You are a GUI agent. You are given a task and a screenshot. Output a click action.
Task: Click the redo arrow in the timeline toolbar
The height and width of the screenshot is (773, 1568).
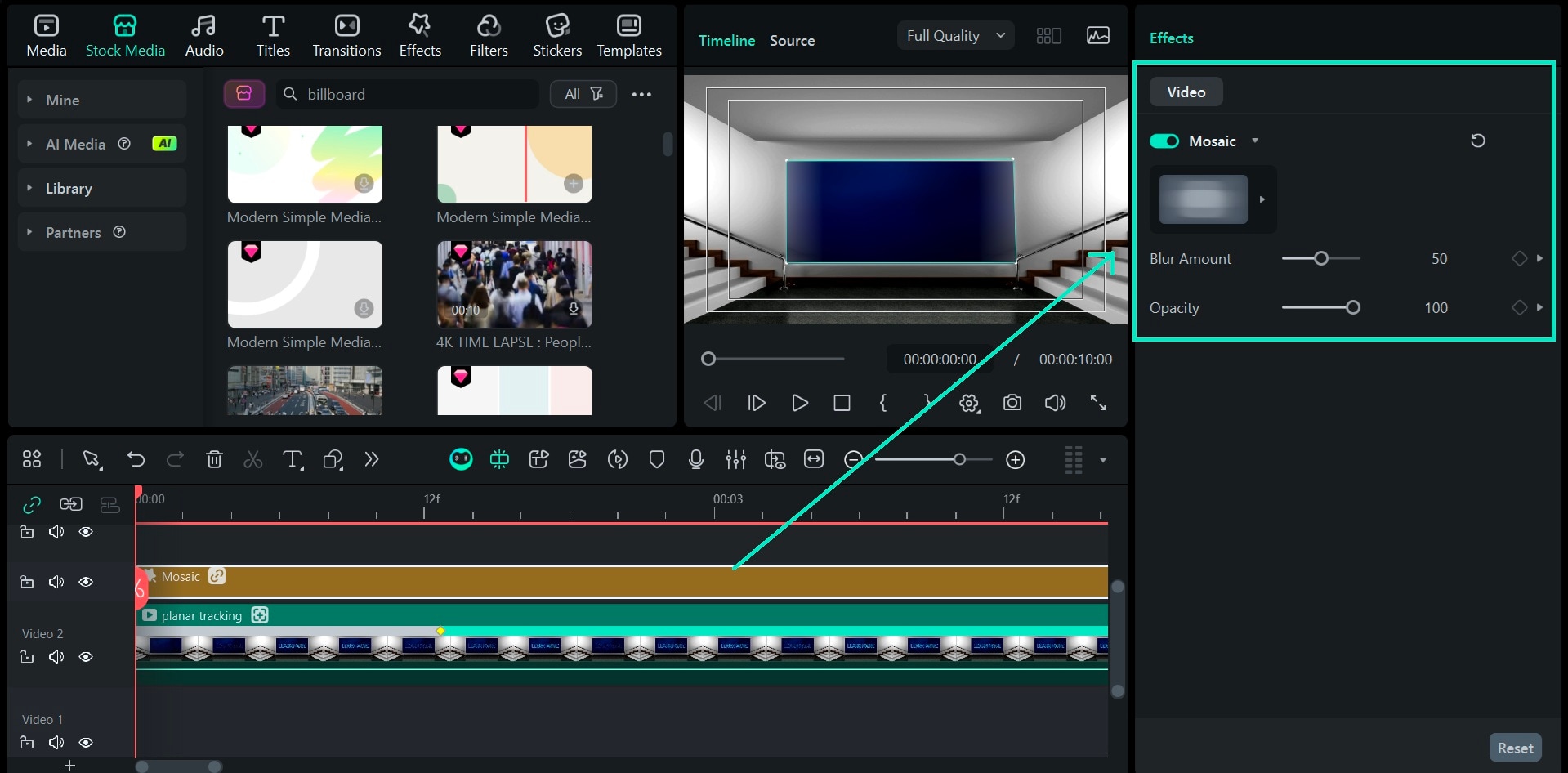point(175,459)
